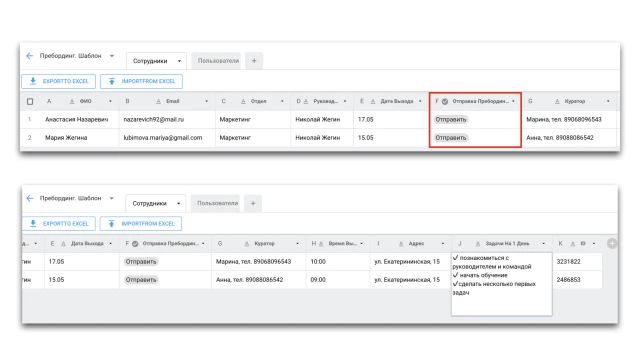Screen dimensions: 640x360
Task: Select the time cell 10:00
Action: (x=338, y=262)
